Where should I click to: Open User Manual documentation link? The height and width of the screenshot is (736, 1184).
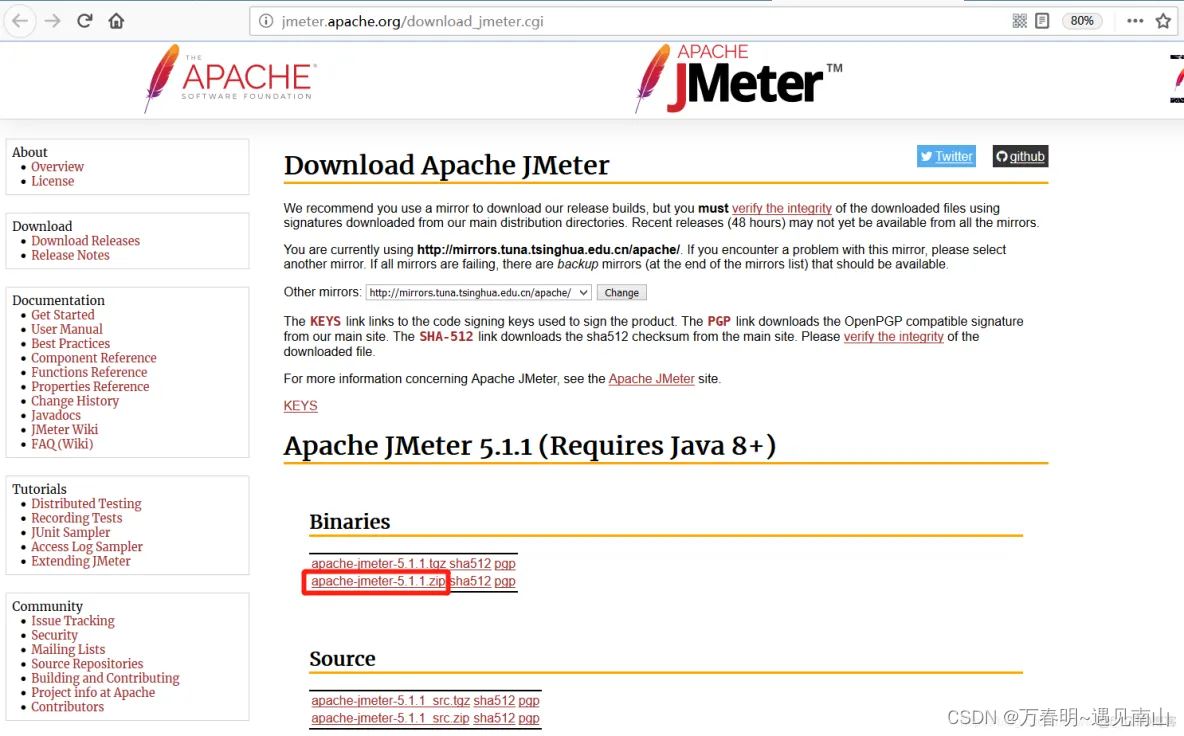pos(66,329)
